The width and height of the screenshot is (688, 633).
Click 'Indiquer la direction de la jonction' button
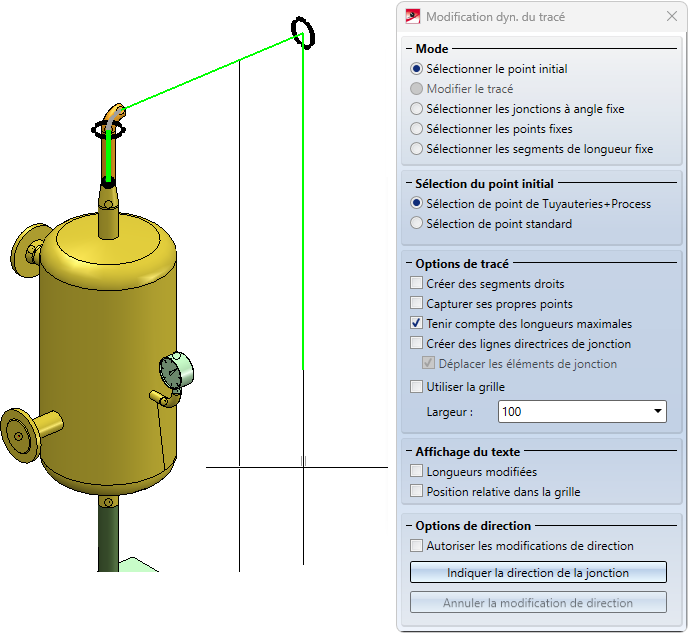click(538, 572)
